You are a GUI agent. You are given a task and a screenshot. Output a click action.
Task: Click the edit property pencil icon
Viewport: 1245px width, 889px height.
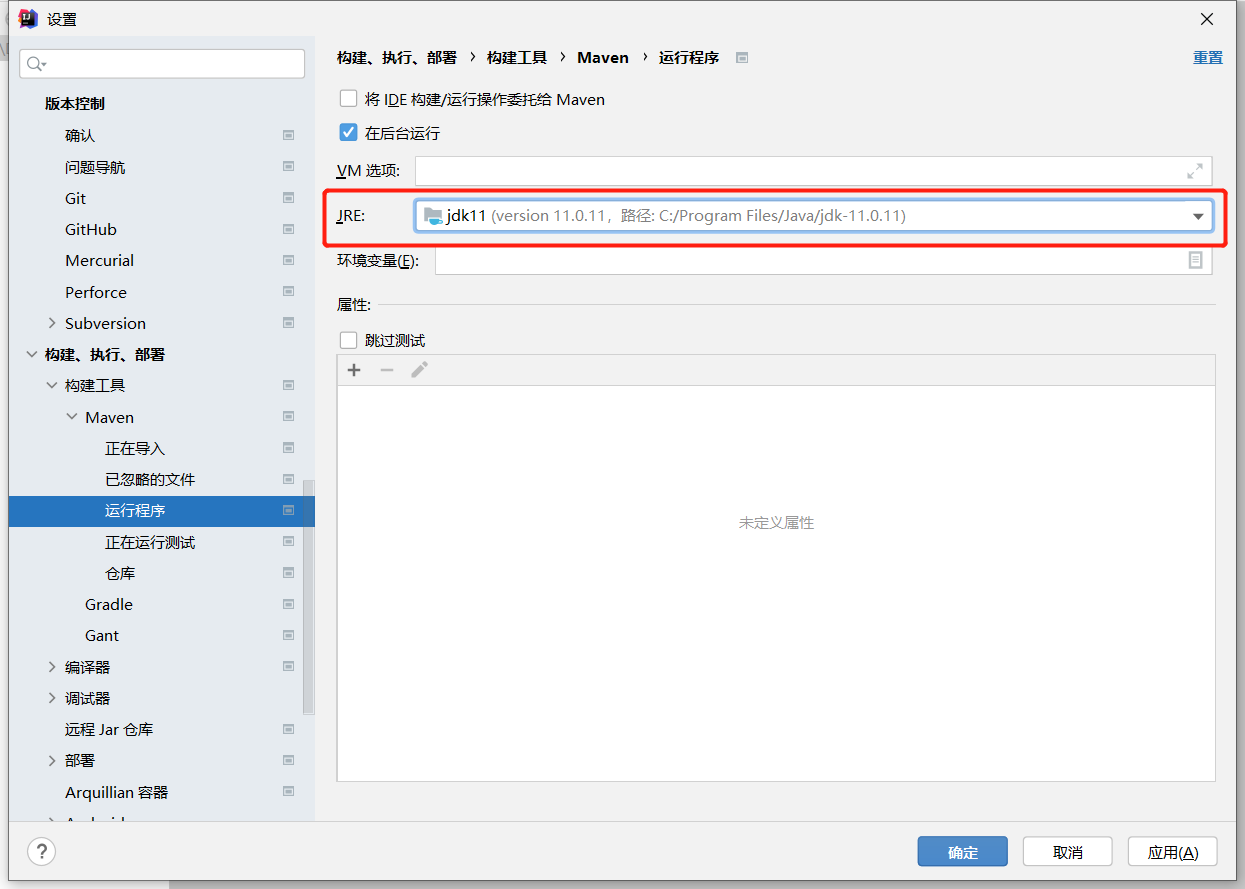(x=420, y=370)
